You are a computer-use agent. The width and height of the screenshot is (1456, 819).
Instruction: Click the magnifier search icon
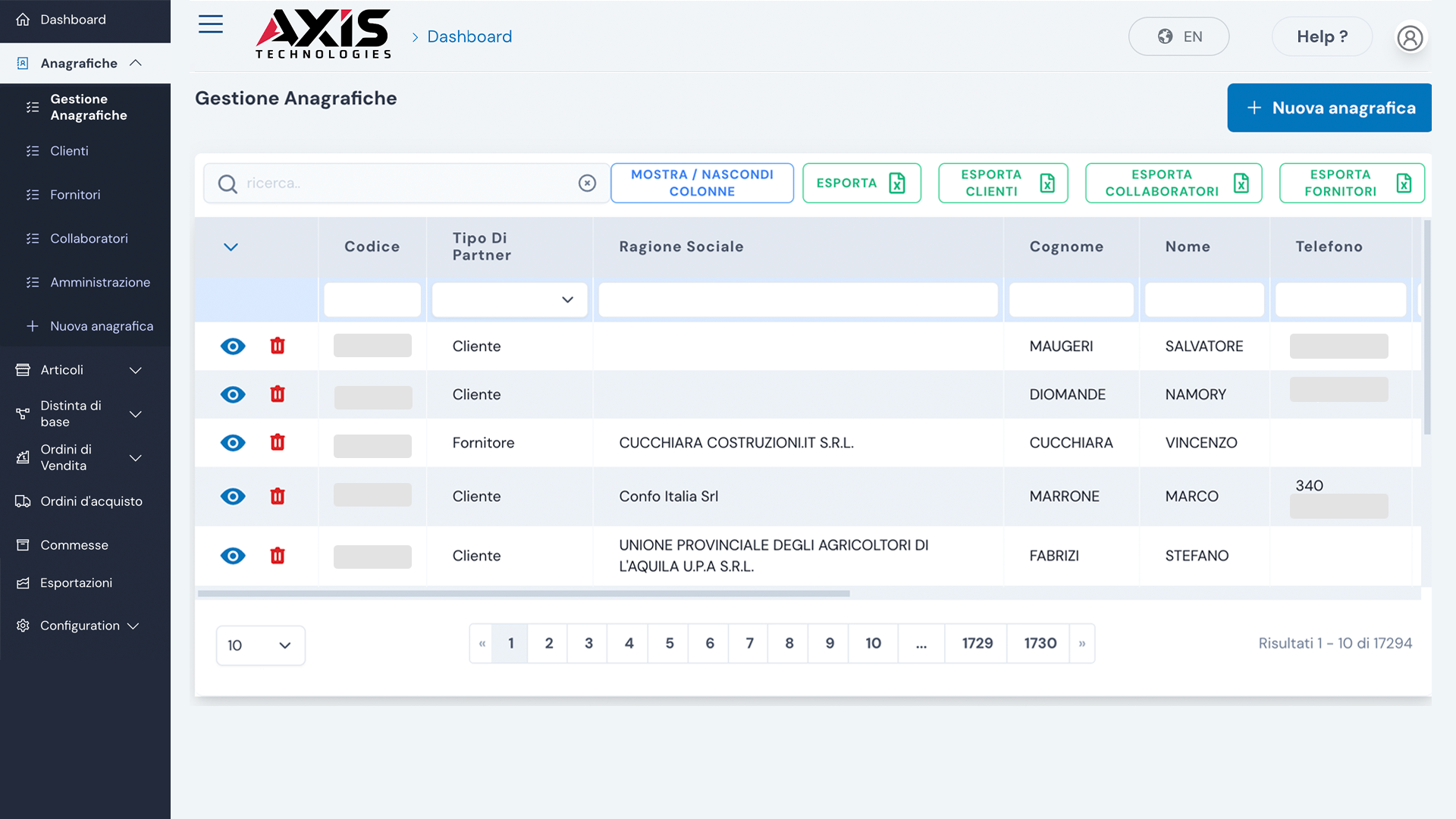tap(227, 184)
